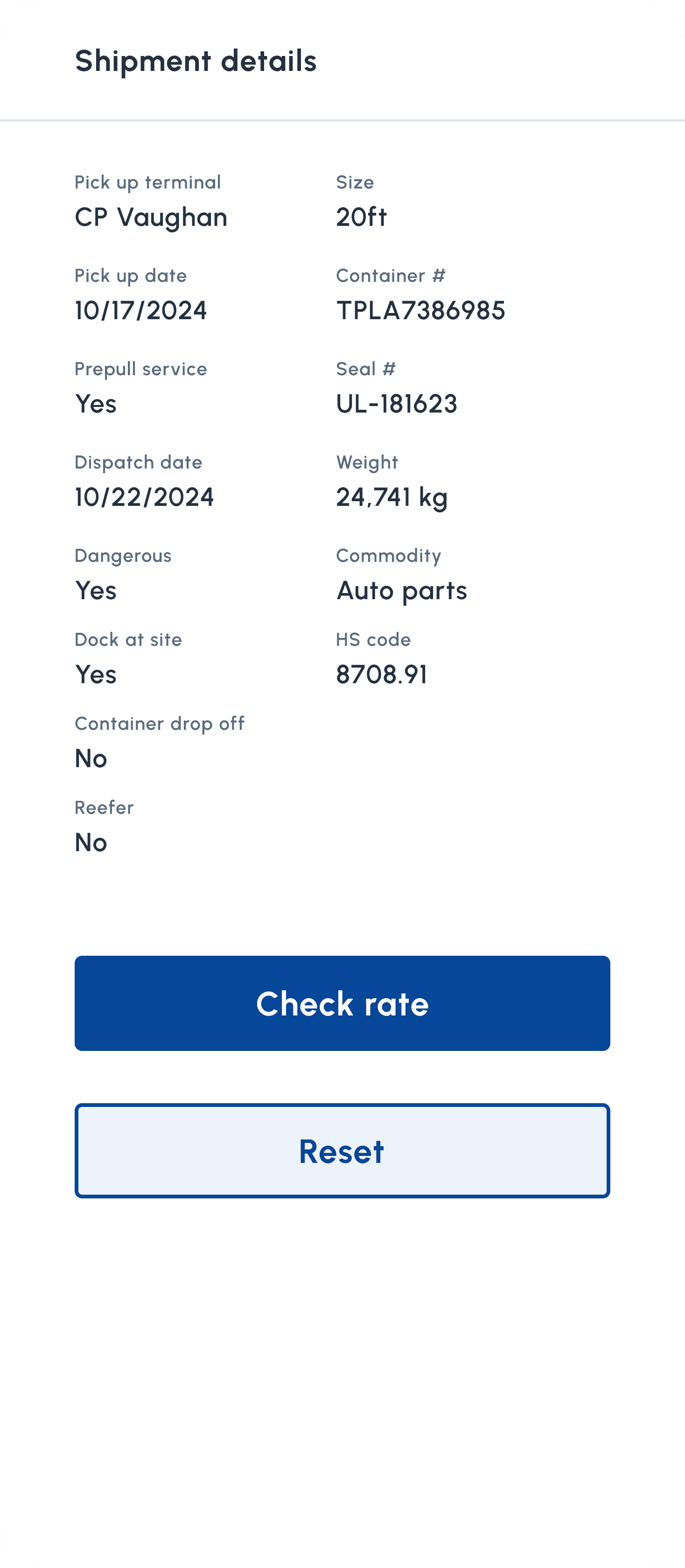Screen dimensions: 685x1568
Task: Click the Pick up terminal label
Action: coord(147,182)
